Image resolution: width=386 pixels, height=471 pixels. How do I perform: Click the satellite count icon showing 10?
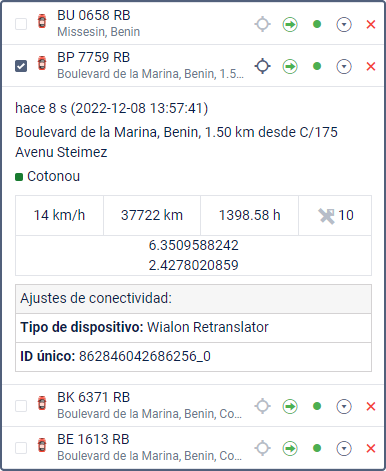326,216
